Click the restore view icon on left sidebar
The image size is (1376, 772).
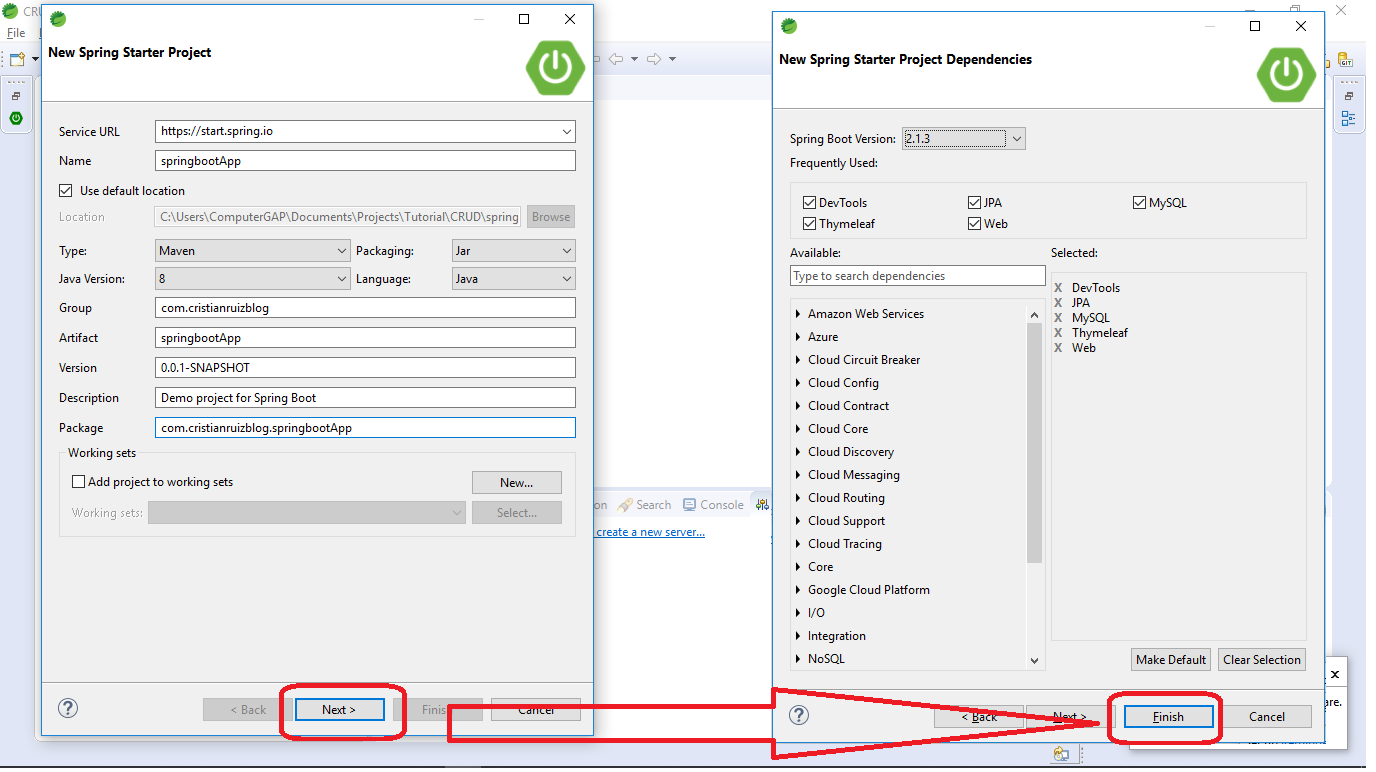click(16, 96)
